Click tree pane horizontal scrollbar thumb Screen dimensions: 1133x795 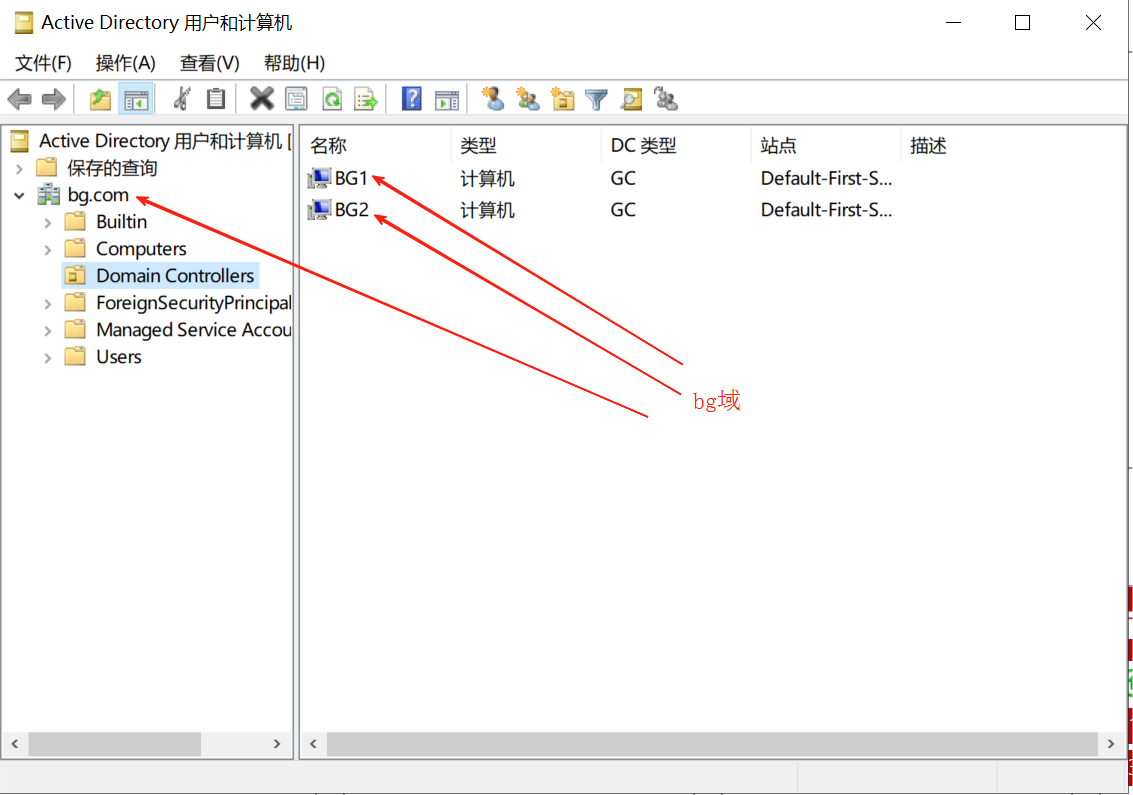[x=114, y=744]
